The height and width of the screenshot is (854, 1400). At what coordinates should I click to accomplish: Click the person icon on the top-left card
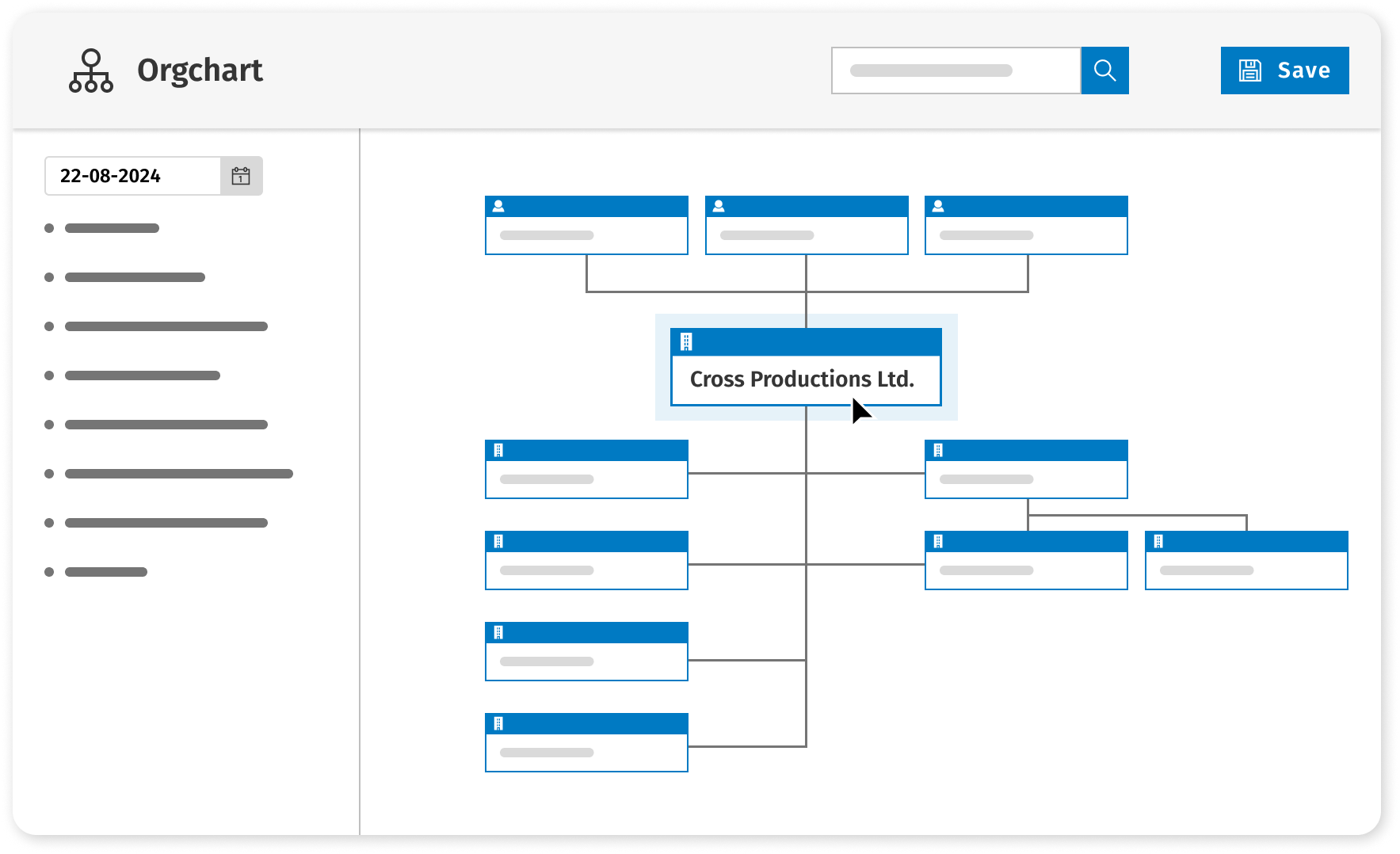(x=498, y=206)
